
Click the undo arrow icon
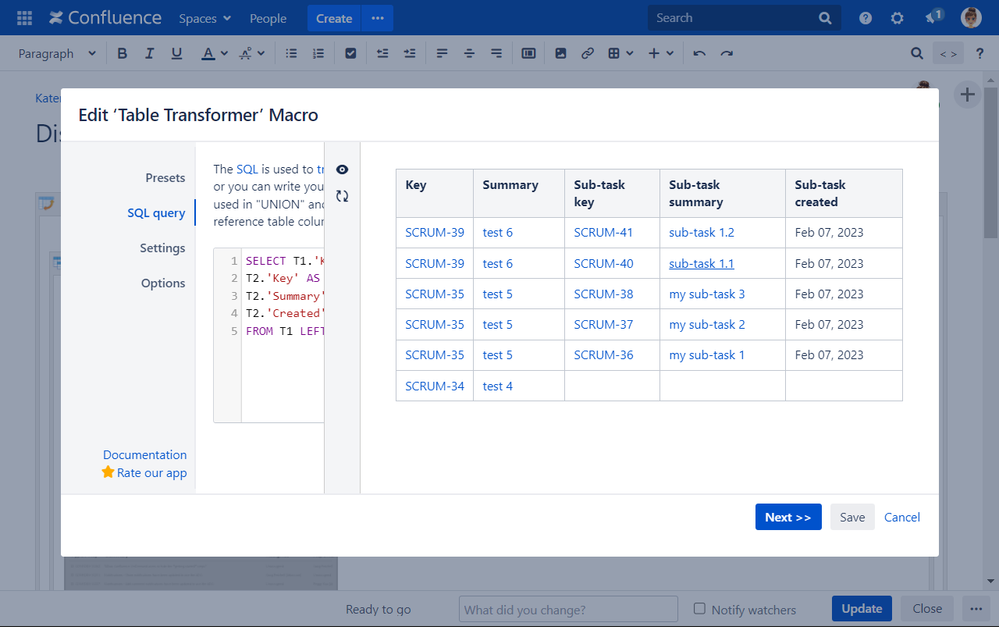click(699, 54)
